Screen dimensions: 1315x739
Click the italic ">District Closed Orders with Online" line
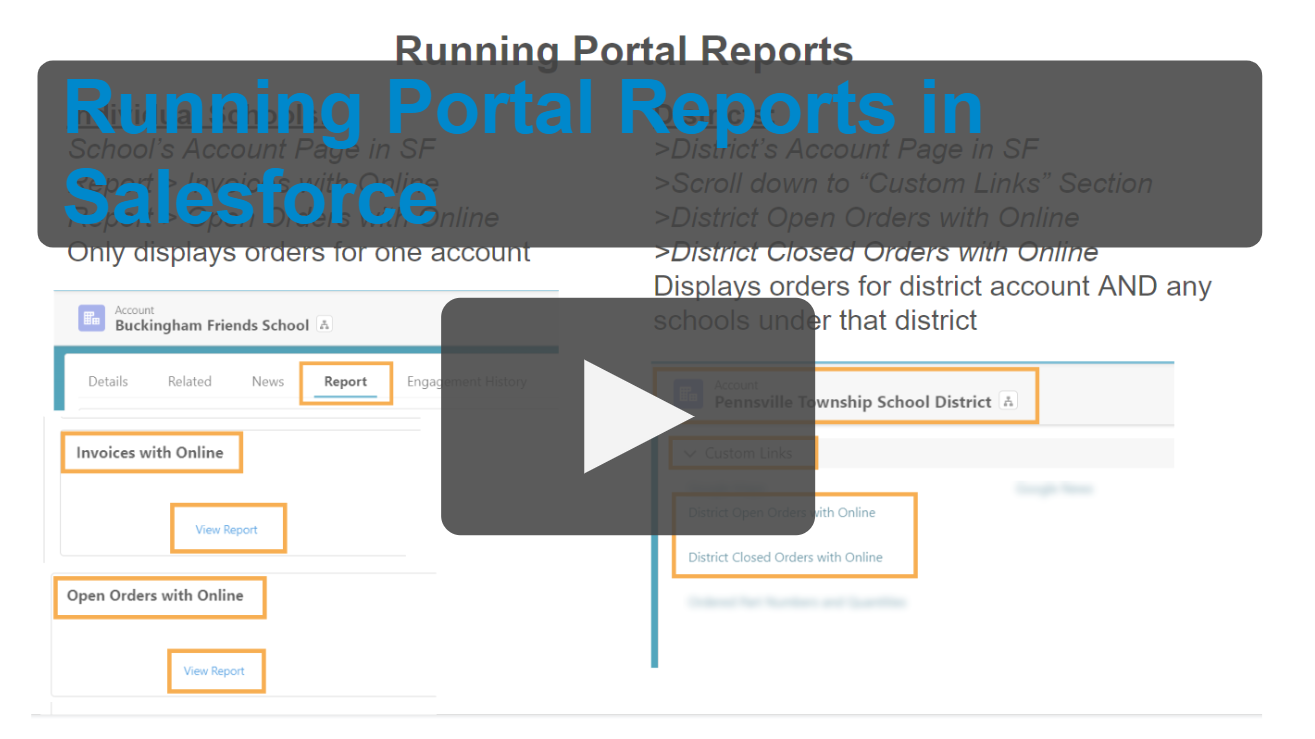[x=876, y=252]
